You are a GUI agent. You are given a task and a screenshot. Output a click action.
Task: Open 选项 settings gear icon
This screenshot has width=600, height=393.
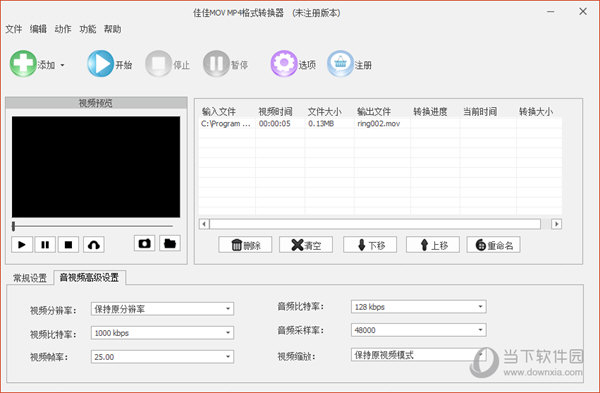[x=284, y=64]
